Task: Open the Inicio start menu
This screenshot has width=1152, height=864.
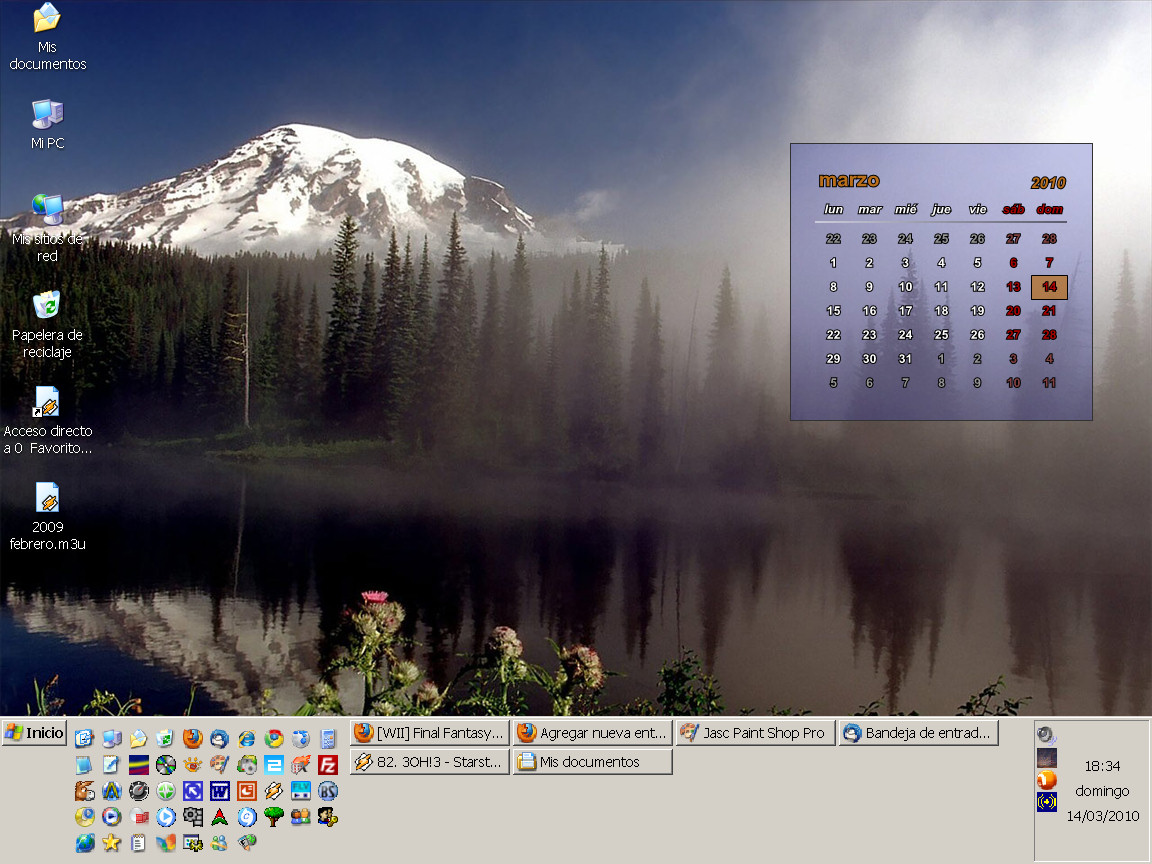Action: (35, 733)
